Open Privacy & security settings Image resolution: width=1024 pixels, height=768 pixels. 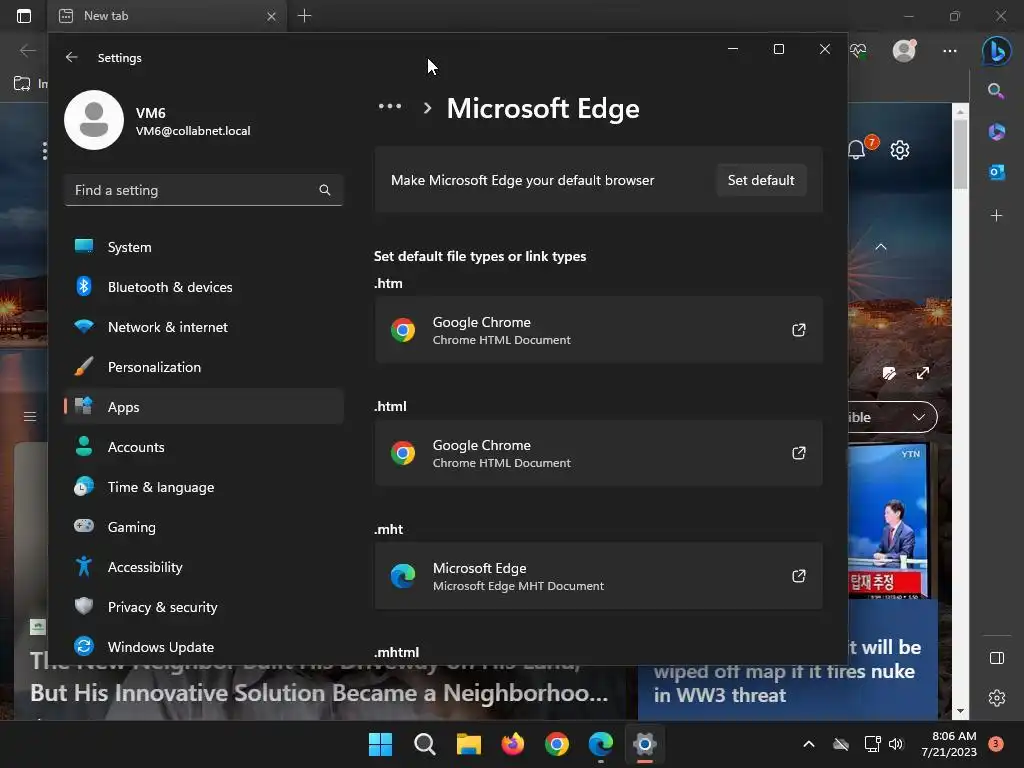point(204,607)
